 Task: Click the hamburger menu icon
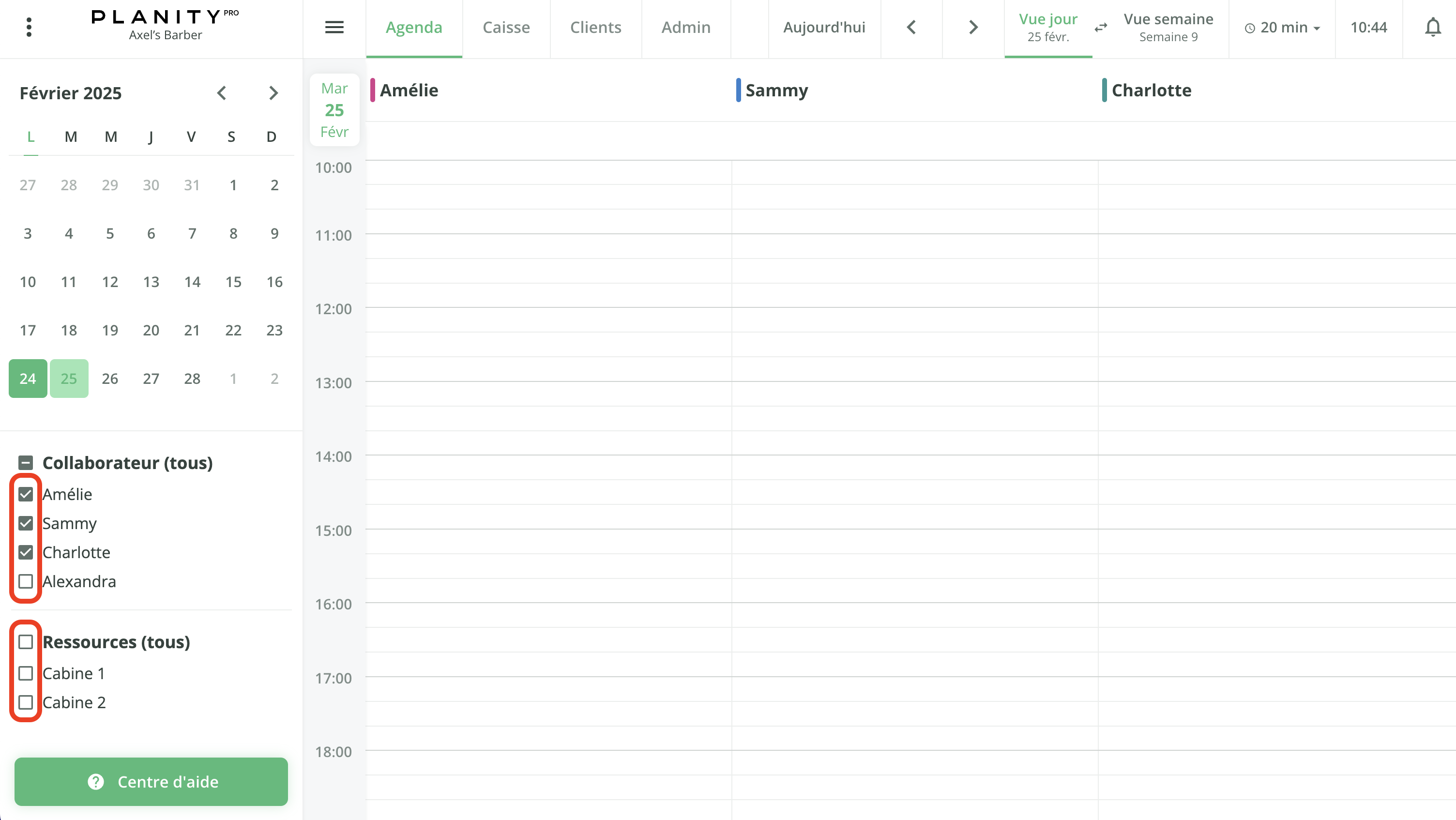[x=334, y=27]
